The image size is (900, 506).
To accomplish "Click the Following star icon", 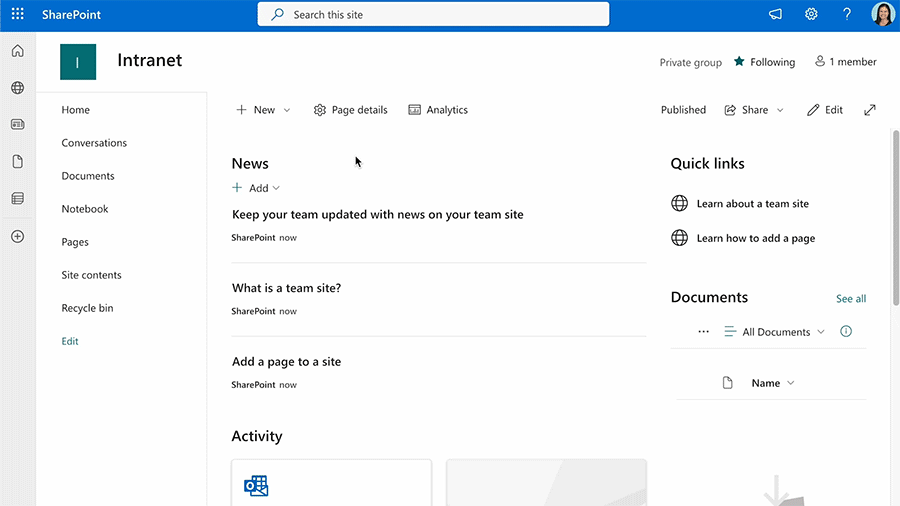I will coord(739,61).
